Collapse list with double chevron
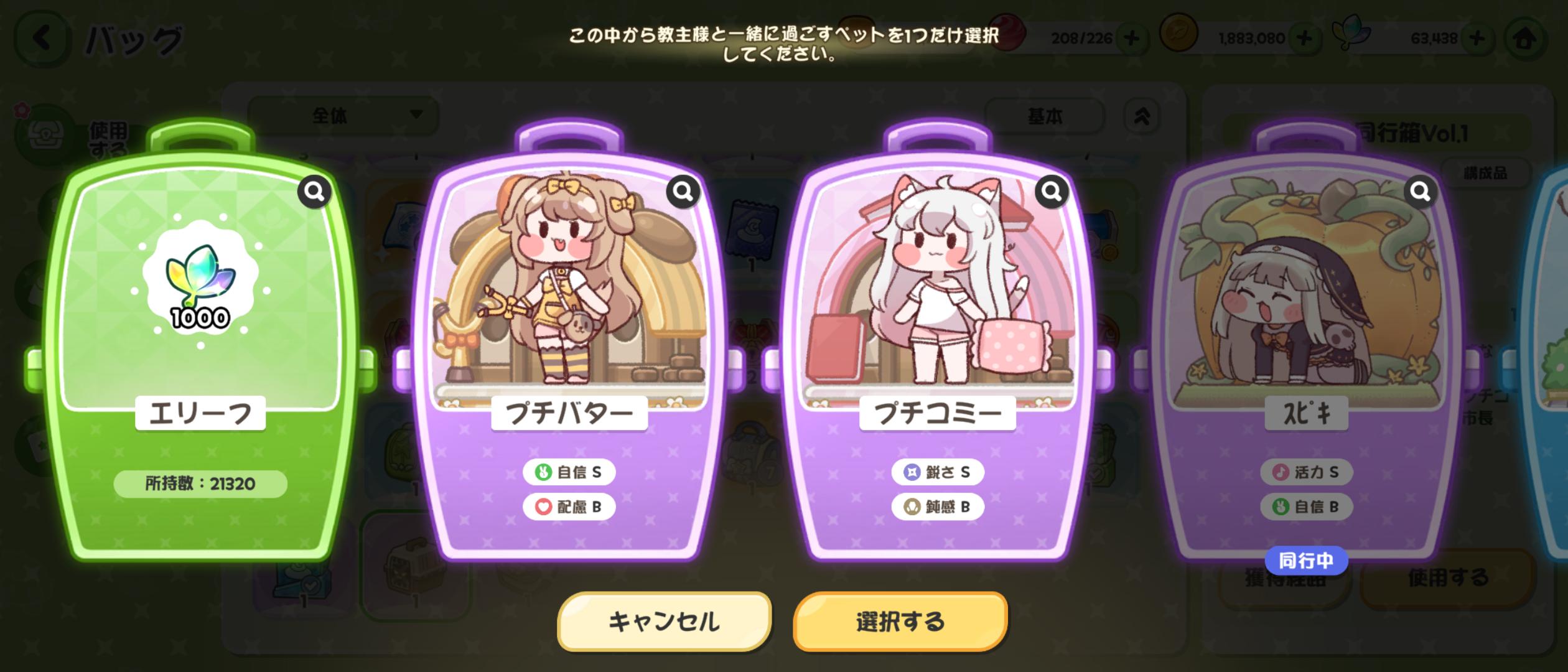1568x672 pixels. (1142, 116)
